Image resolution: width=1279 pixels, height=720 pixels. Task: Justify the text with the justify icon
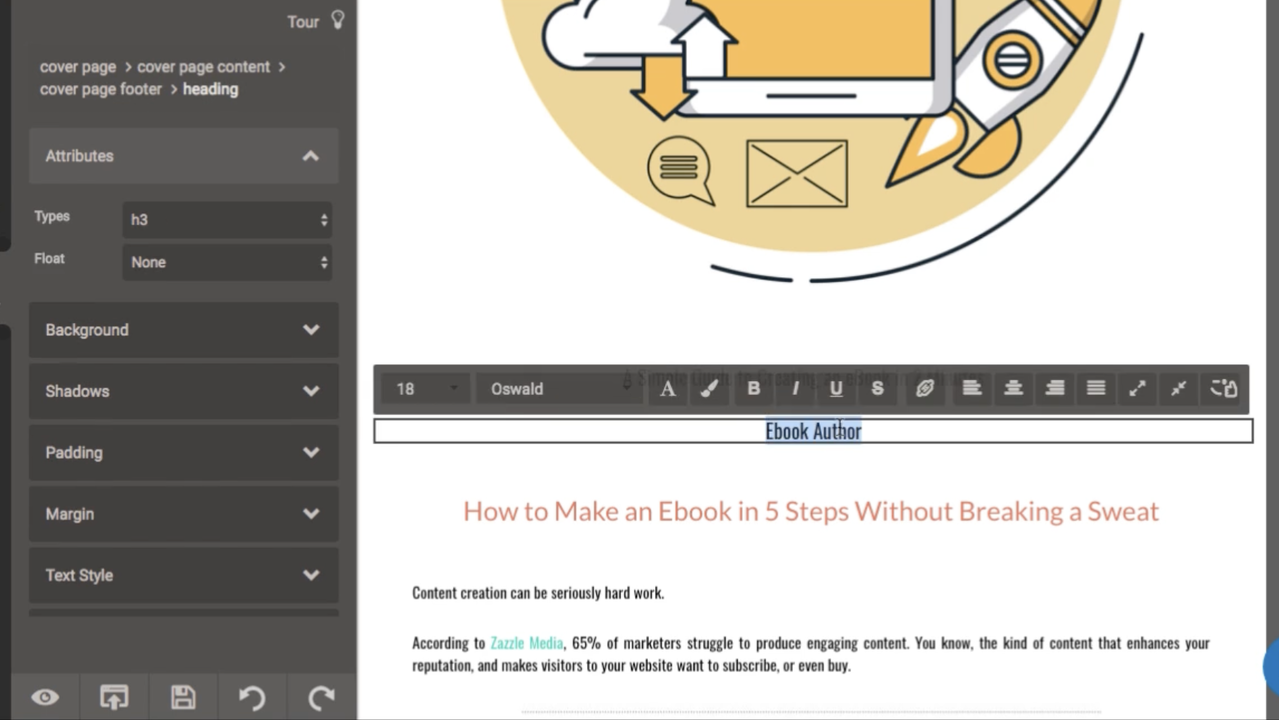[1096, 389]
